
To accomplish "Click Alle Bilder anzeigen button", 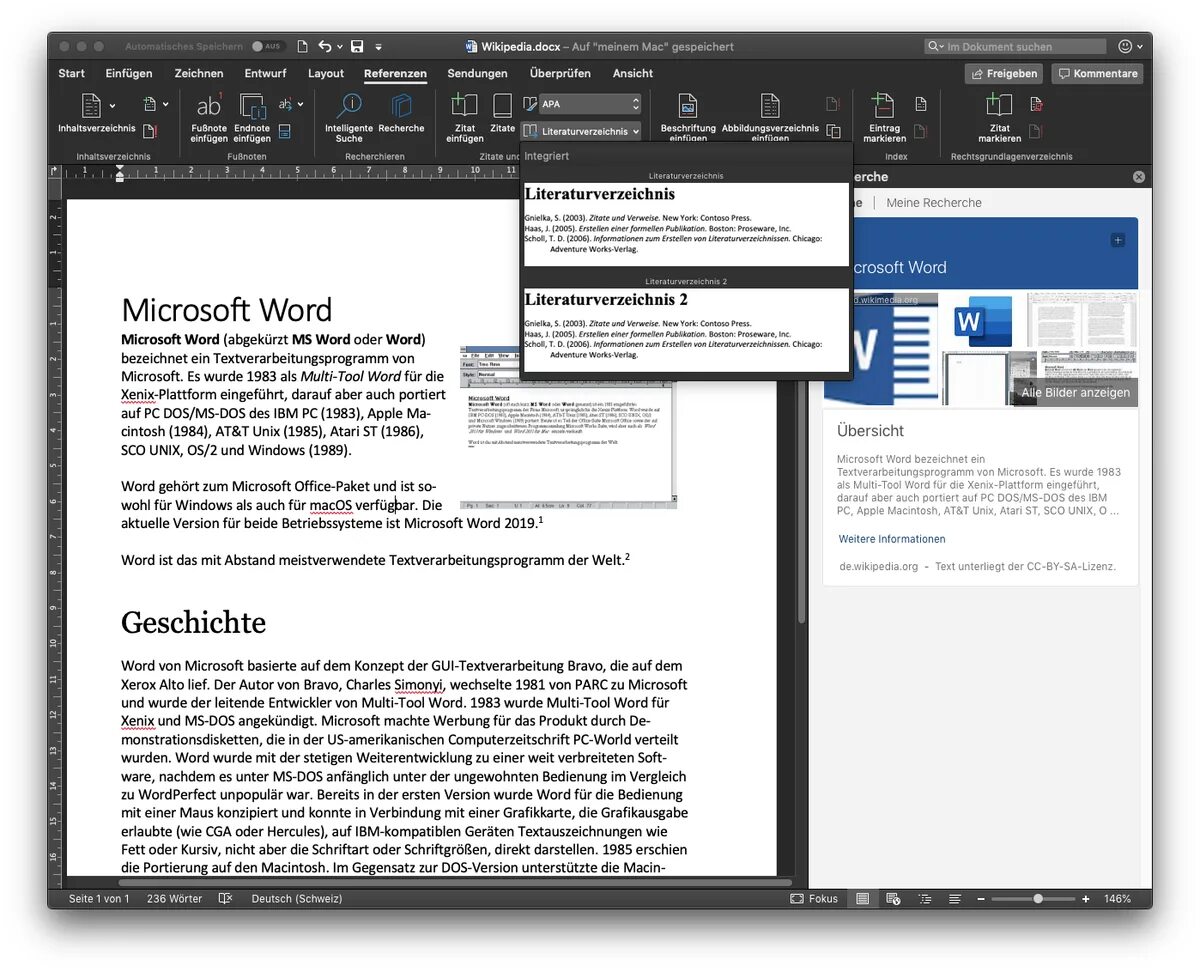I will click(x=1075, y=392).
